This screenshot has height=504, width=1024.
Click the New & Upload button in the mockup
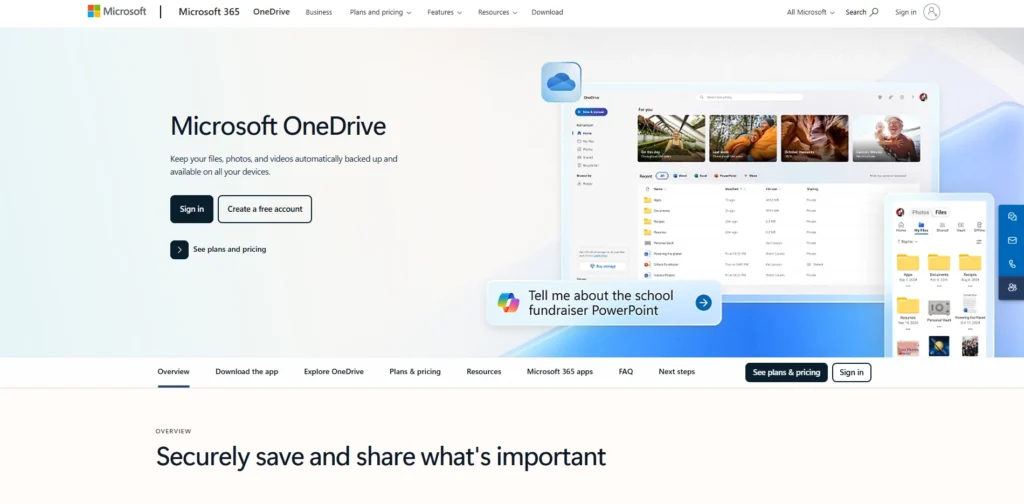tap(591, 112)
